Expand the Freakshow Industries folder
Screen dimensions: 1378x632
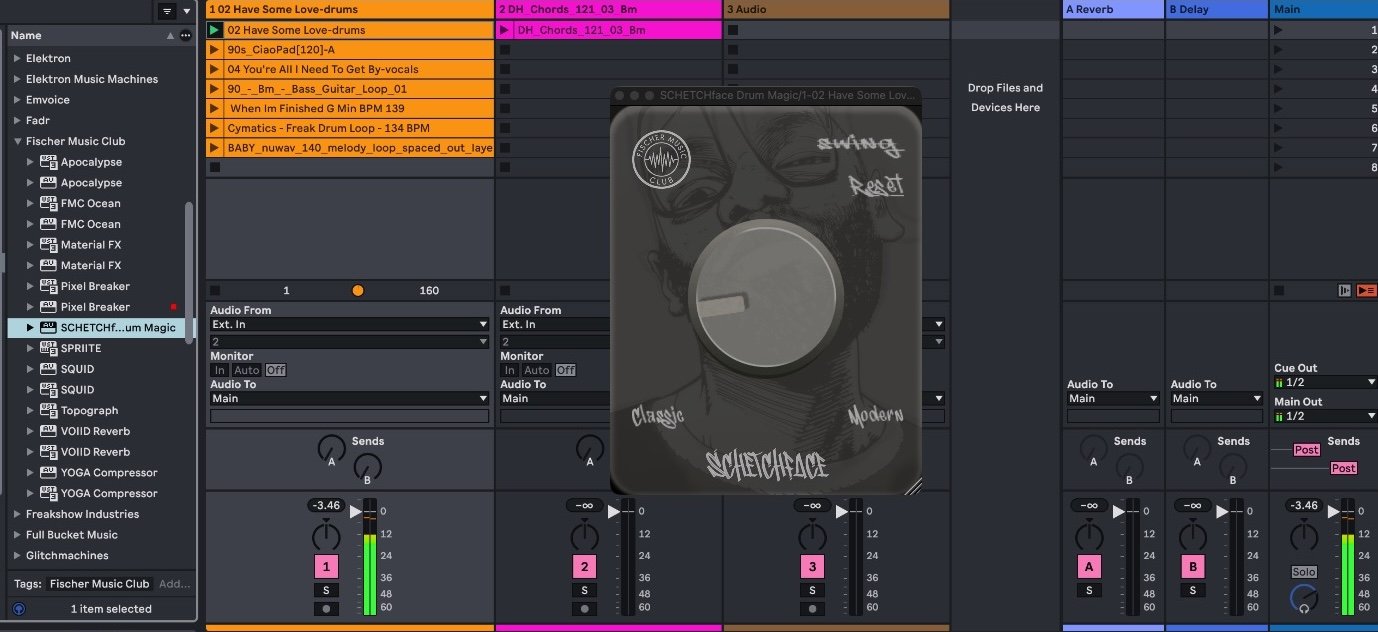coord(17,514)
